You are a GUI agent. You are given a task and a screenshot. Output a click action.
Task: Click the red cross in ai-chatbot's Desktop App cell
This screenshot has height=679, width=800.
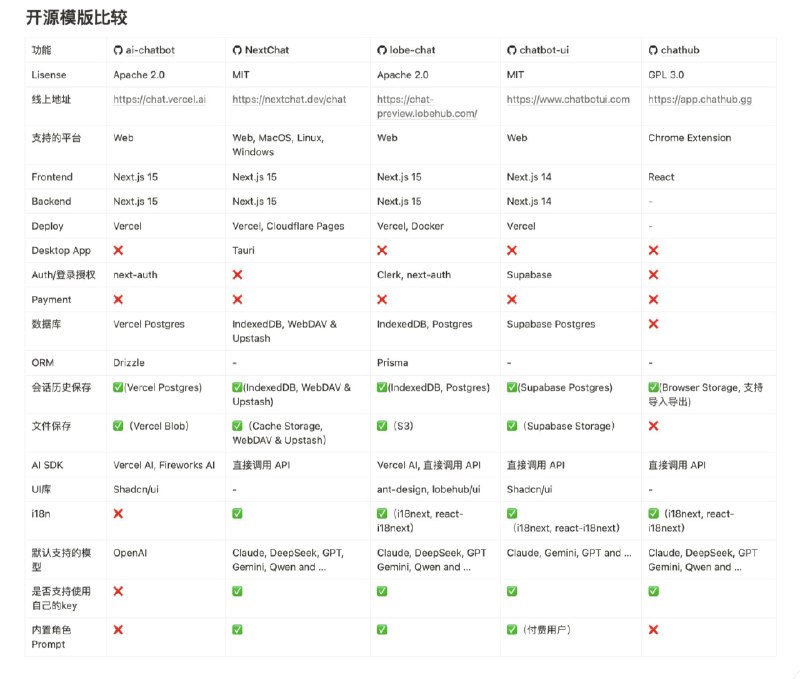[x=118, y=250]
